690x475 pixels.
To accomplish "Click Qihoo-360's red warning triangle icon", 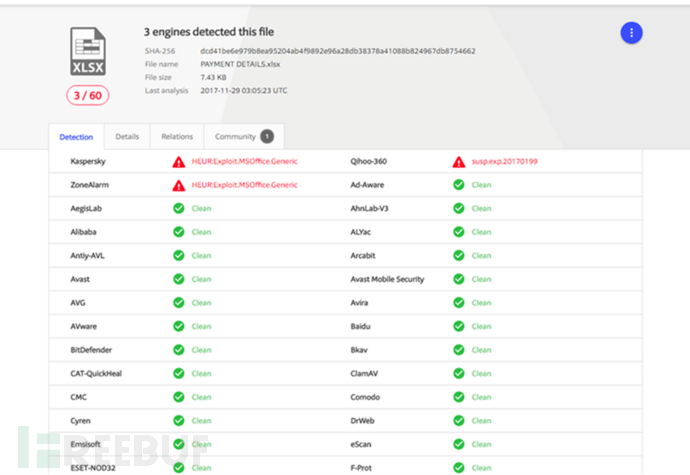I will point(459,162).
